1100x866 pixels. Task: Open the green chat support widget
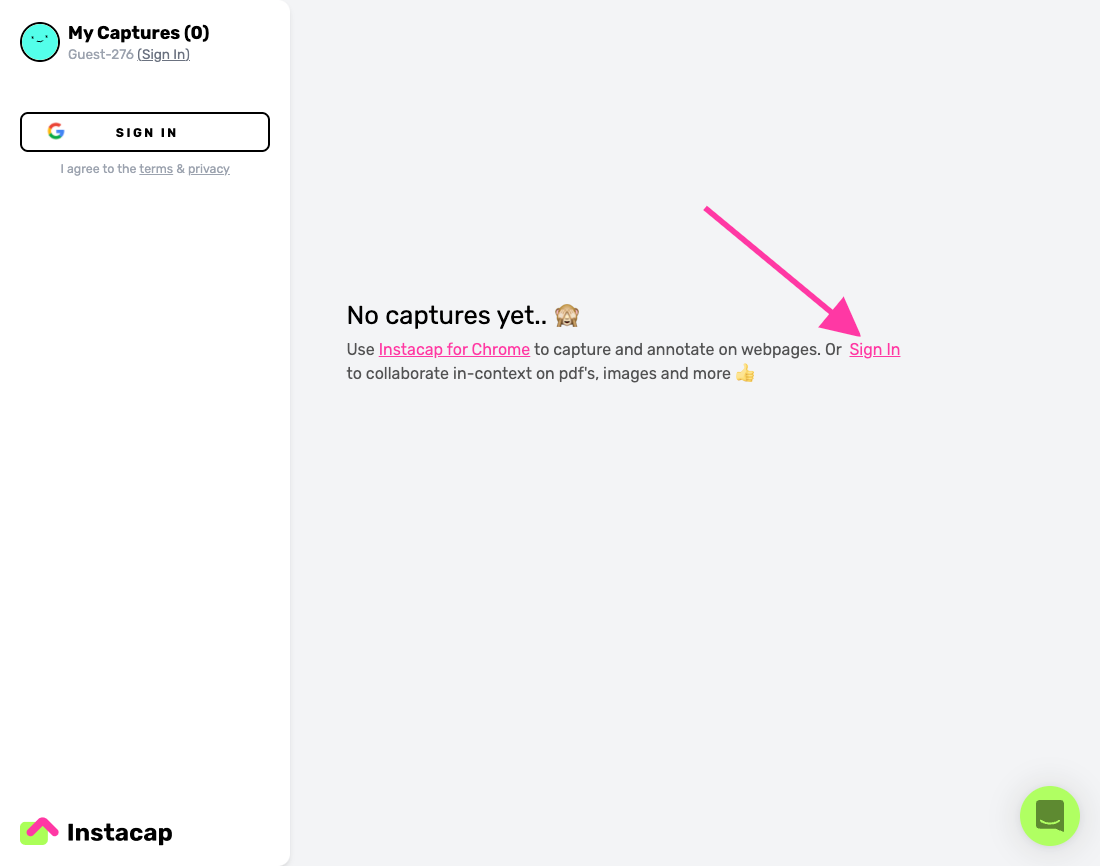(x=1049, y=815)
